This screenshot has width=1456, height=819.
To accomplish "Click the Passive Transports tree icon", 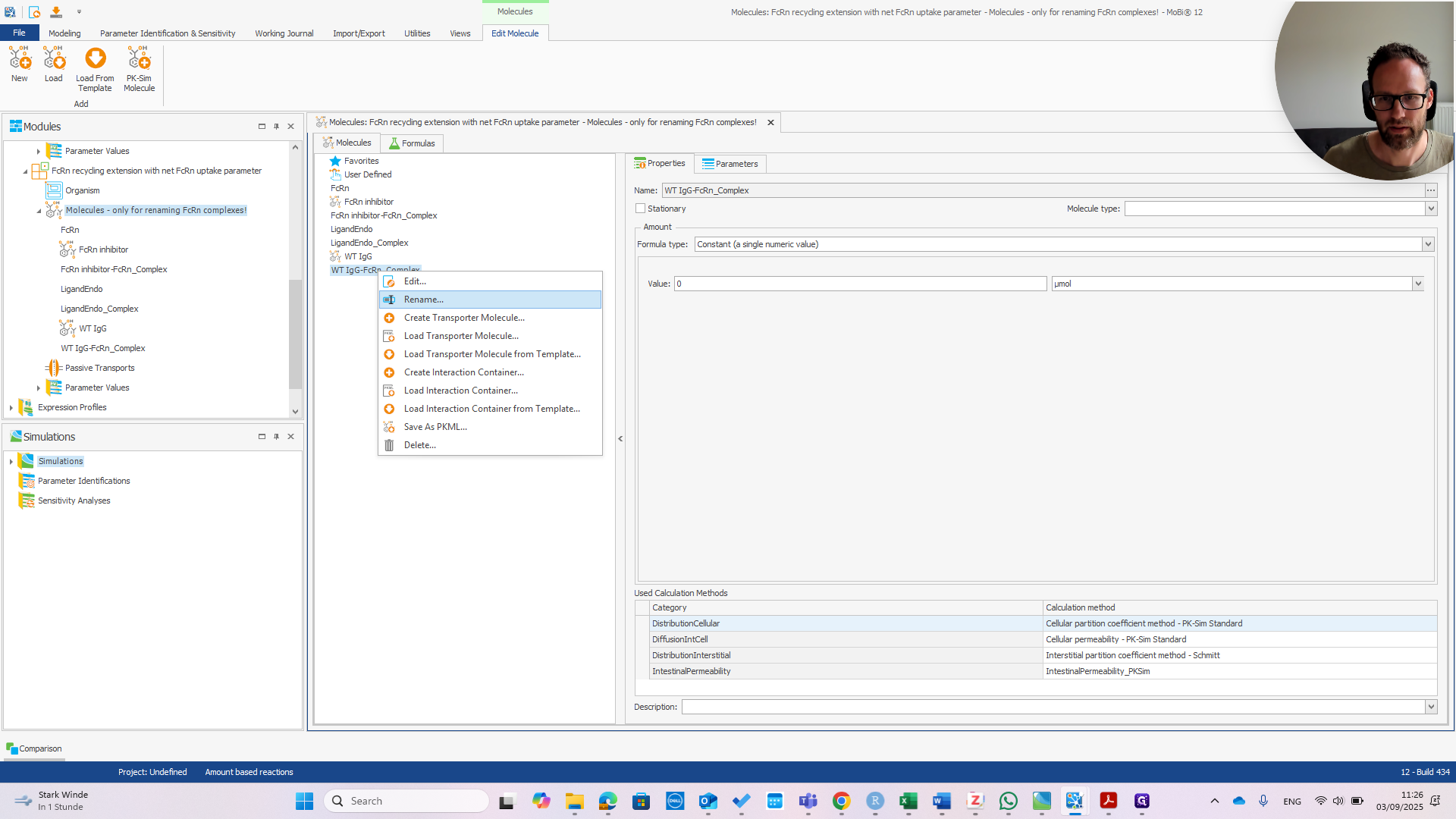I will [x=53, y=368].
